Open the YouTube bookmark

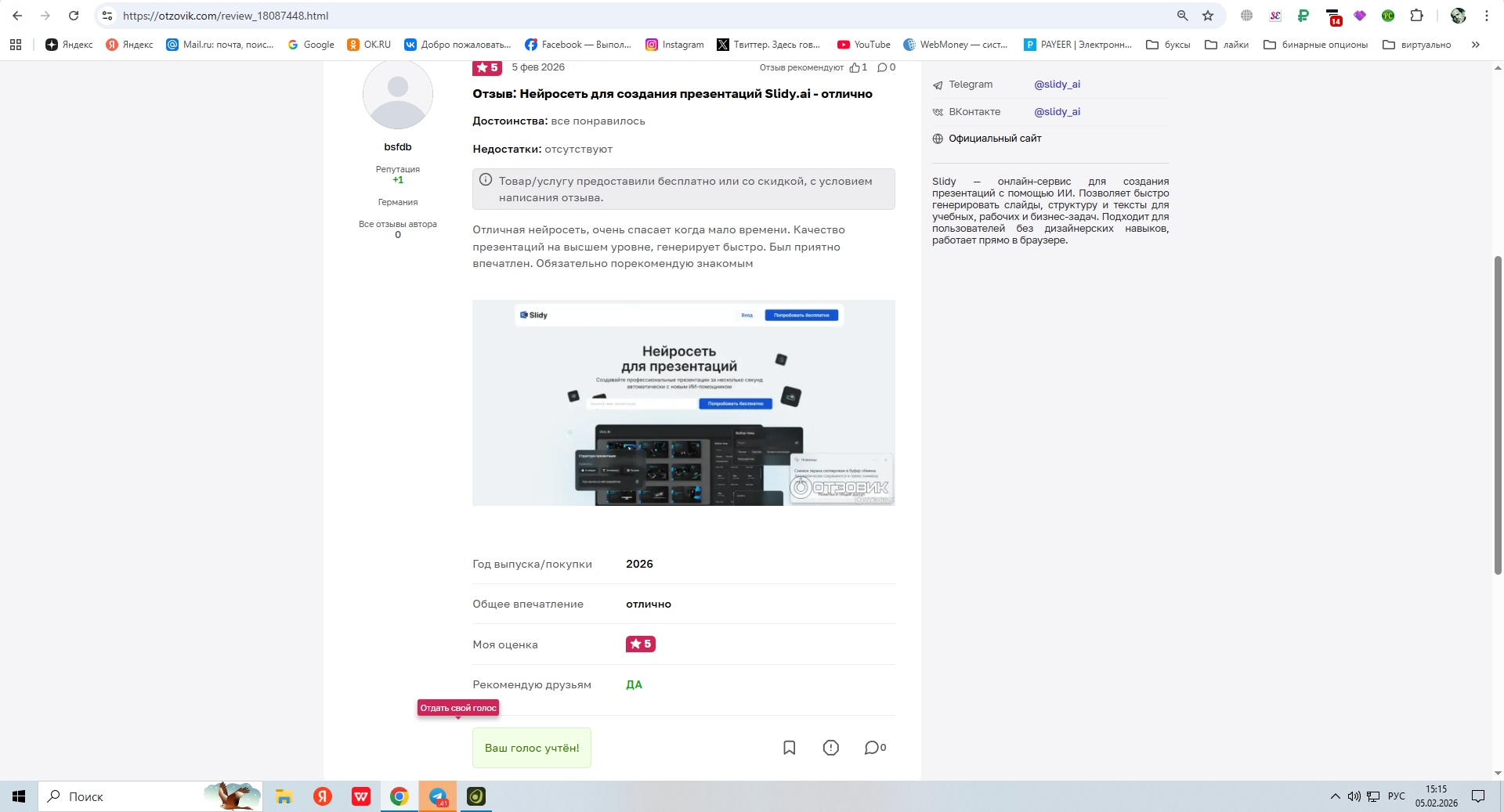tap(864, 45)
